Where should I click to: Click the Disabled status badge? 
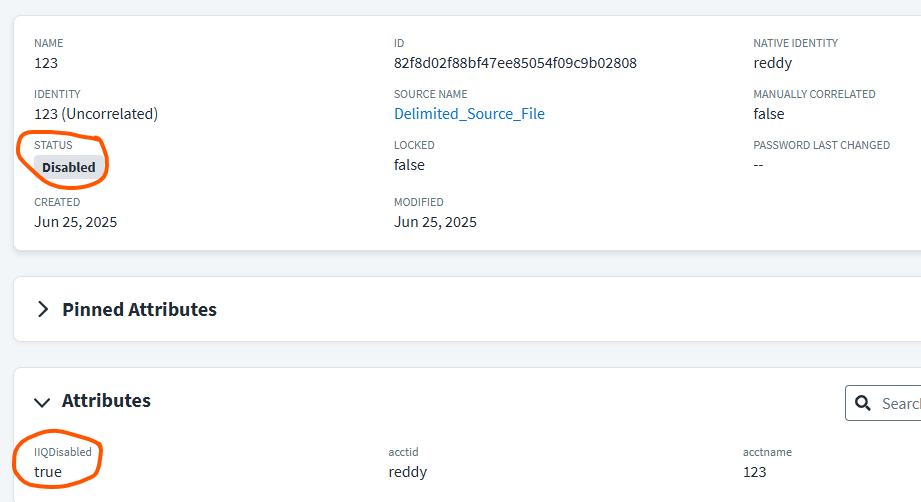(69, 167)
